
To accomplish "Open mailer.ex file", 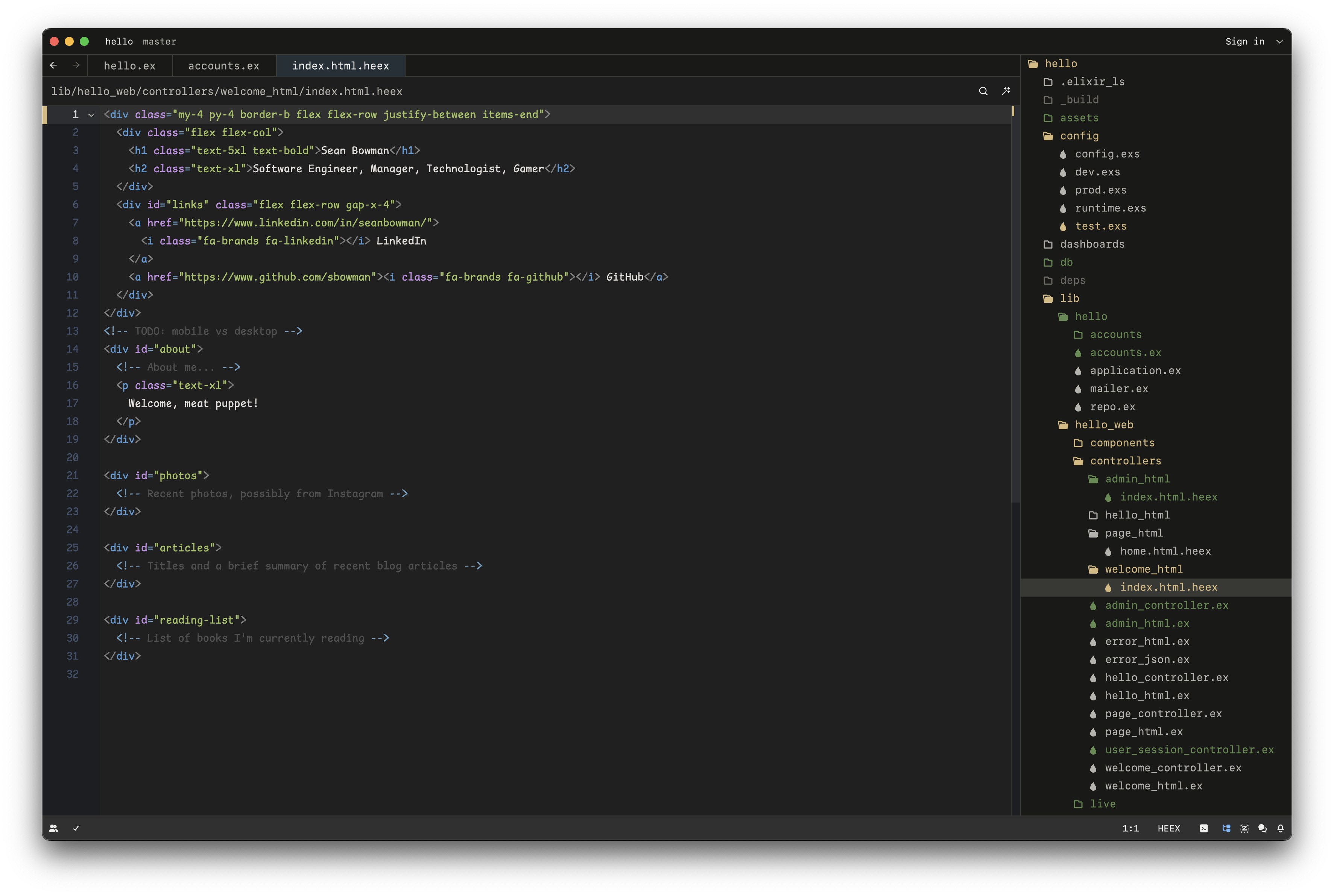I will pyautogui.click(x=1156, y=389).
